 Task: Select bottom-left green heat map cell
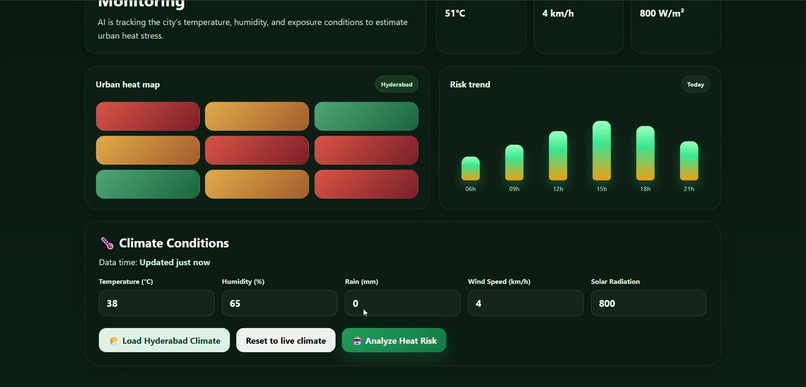click(148, 184)
